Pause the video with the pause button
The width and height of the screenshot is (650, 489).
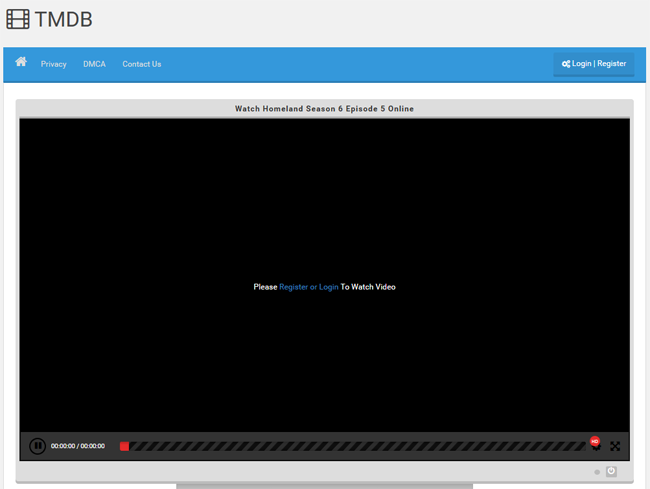point(37,446)
